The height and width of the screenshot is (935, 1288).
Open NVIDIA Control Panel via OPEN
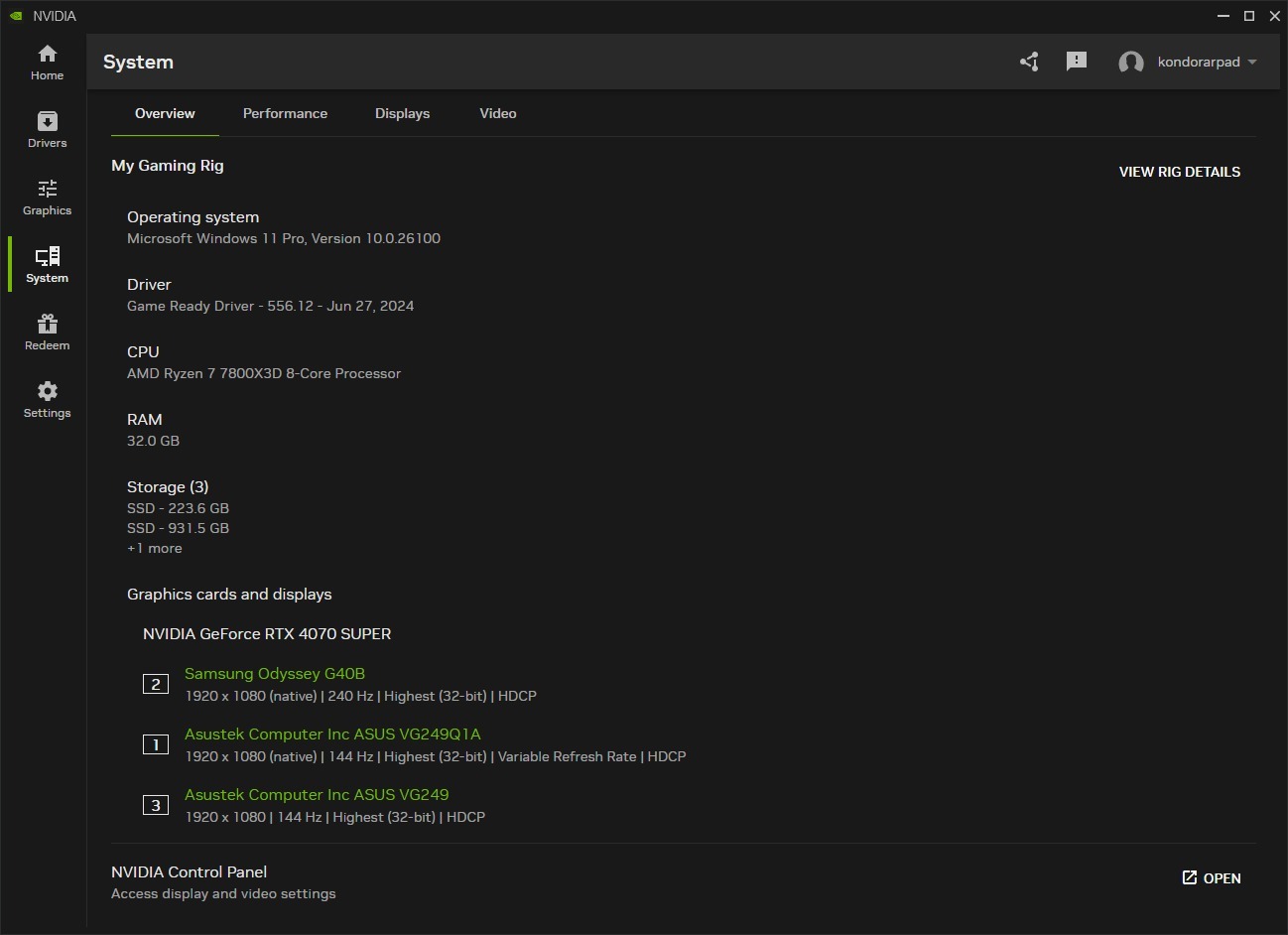pyautogui.click(x=1212, y=878)
